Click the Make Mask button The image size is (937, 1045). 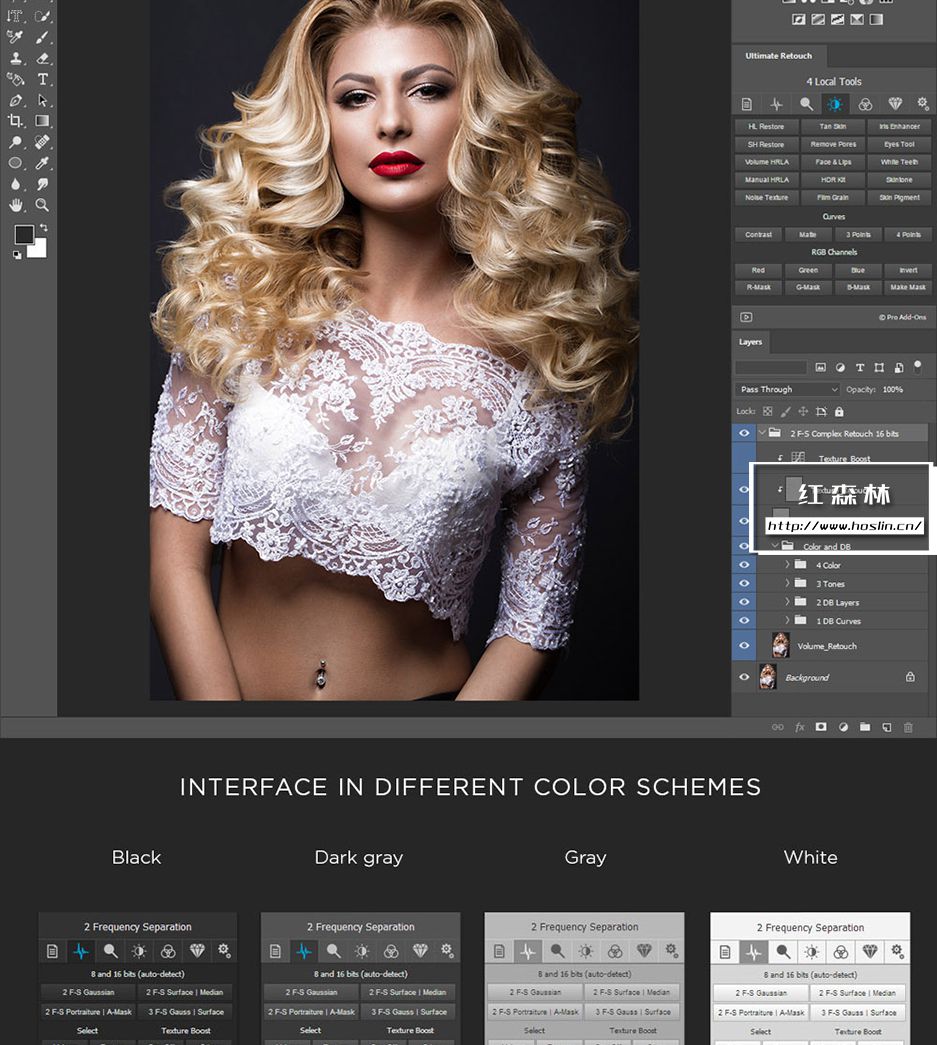(x=908, y=287)
